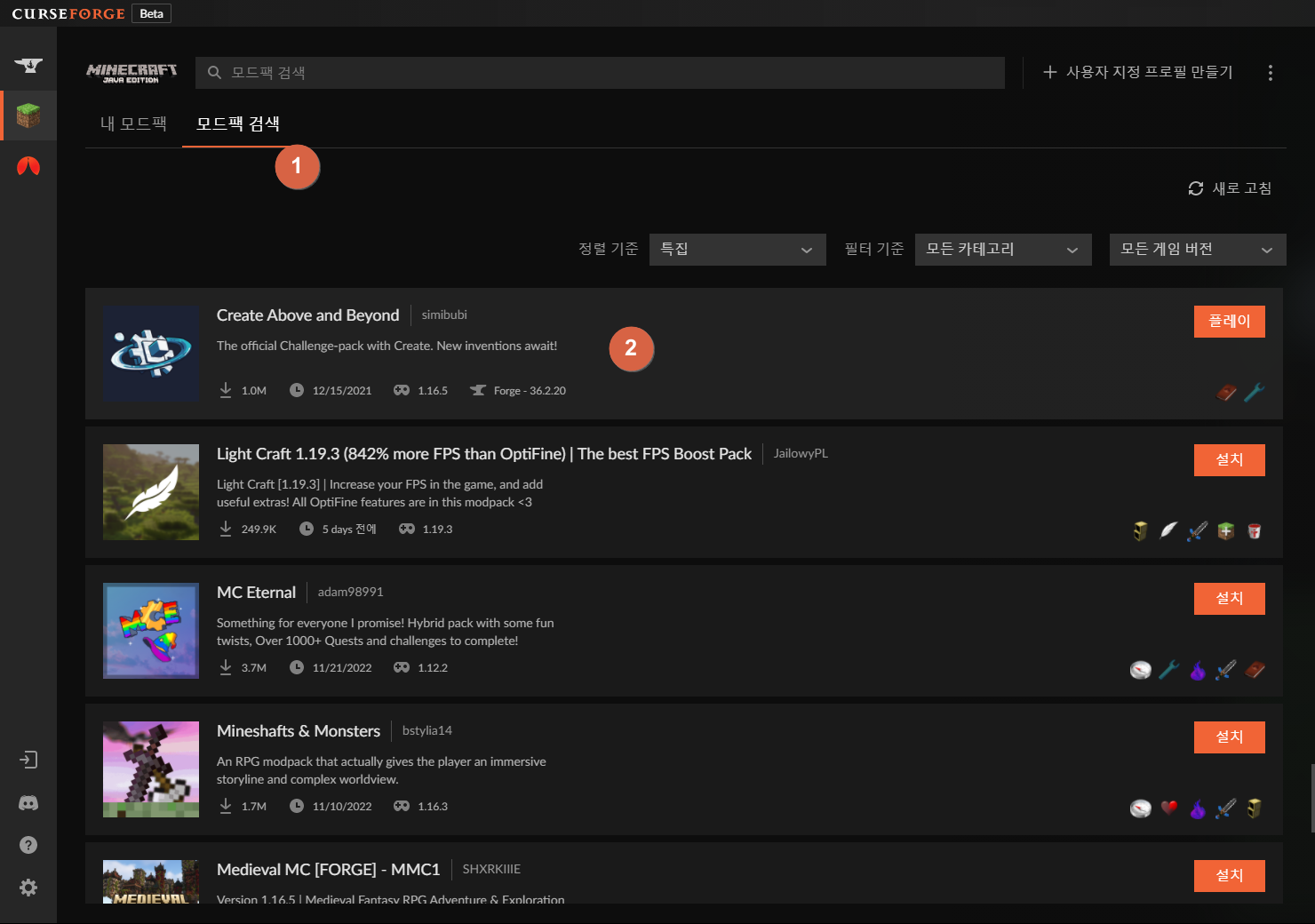The image size is (1315, 924).
Task: Click the 새로 고침 refresh label
Action: pos(1242,188)
